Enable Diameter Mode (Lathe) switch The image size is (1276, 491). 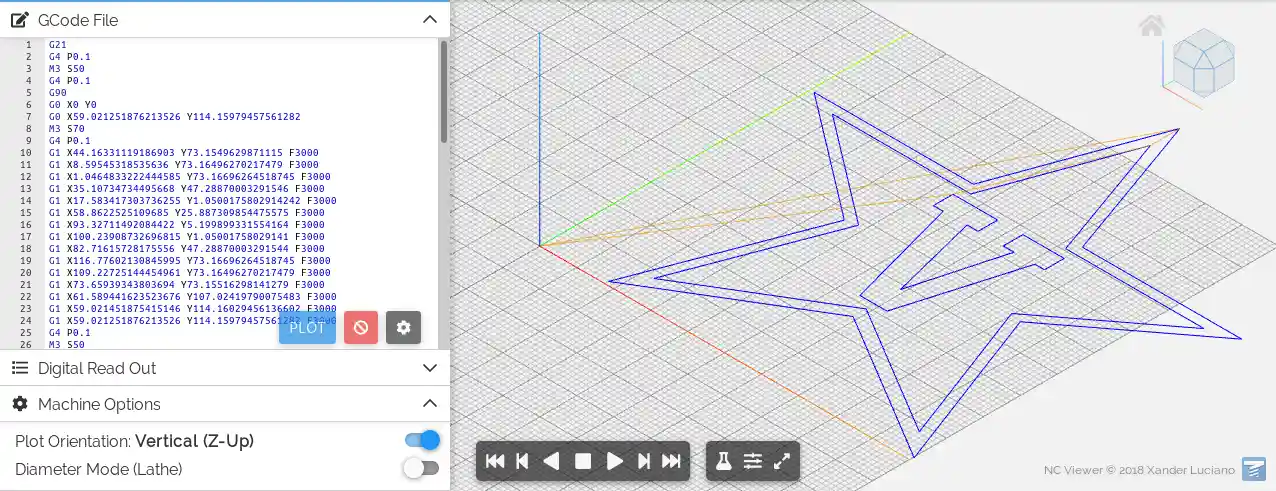421,468
